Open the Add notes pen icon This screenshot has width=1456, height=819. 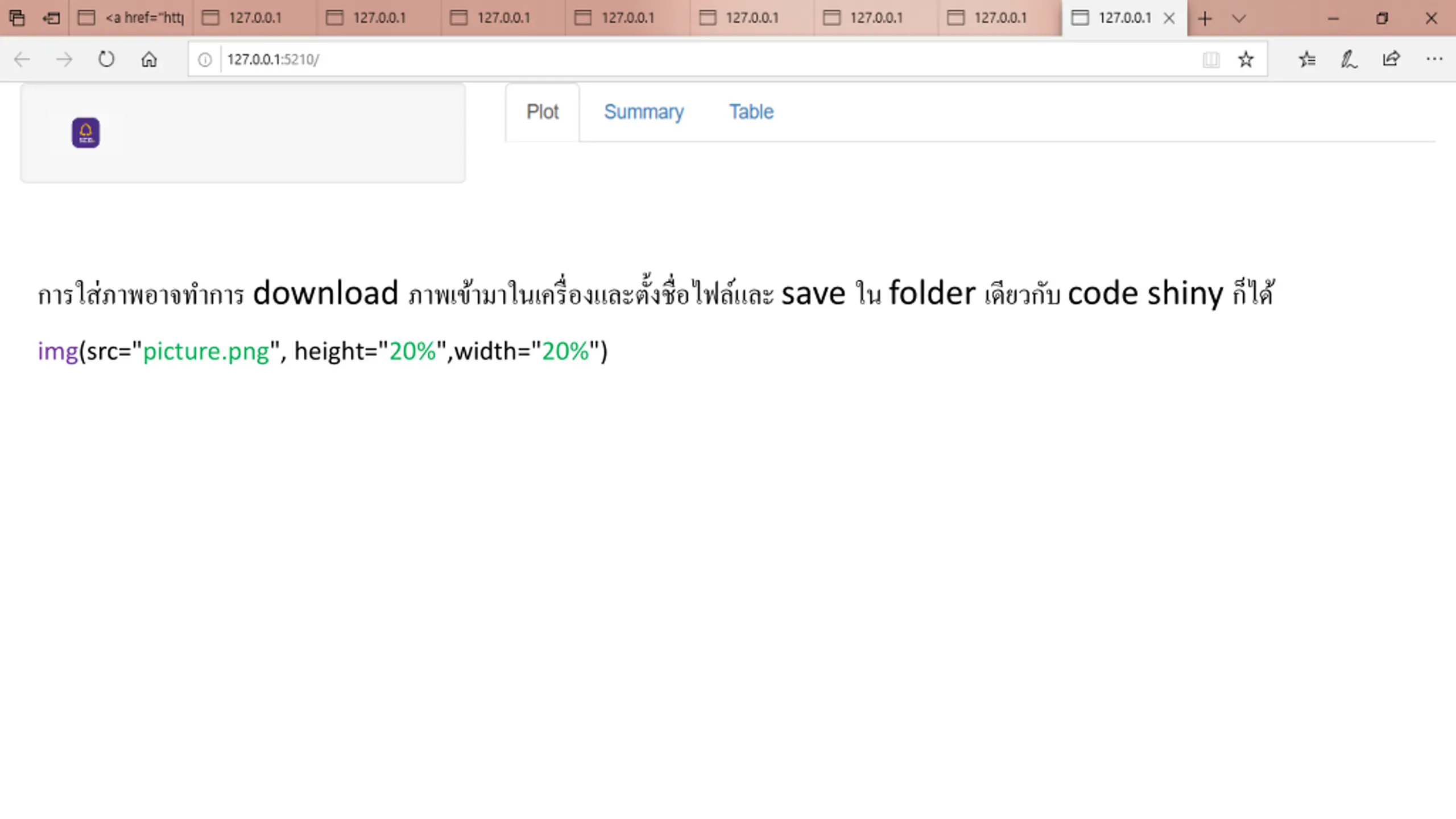click(x=1349, y=59)
